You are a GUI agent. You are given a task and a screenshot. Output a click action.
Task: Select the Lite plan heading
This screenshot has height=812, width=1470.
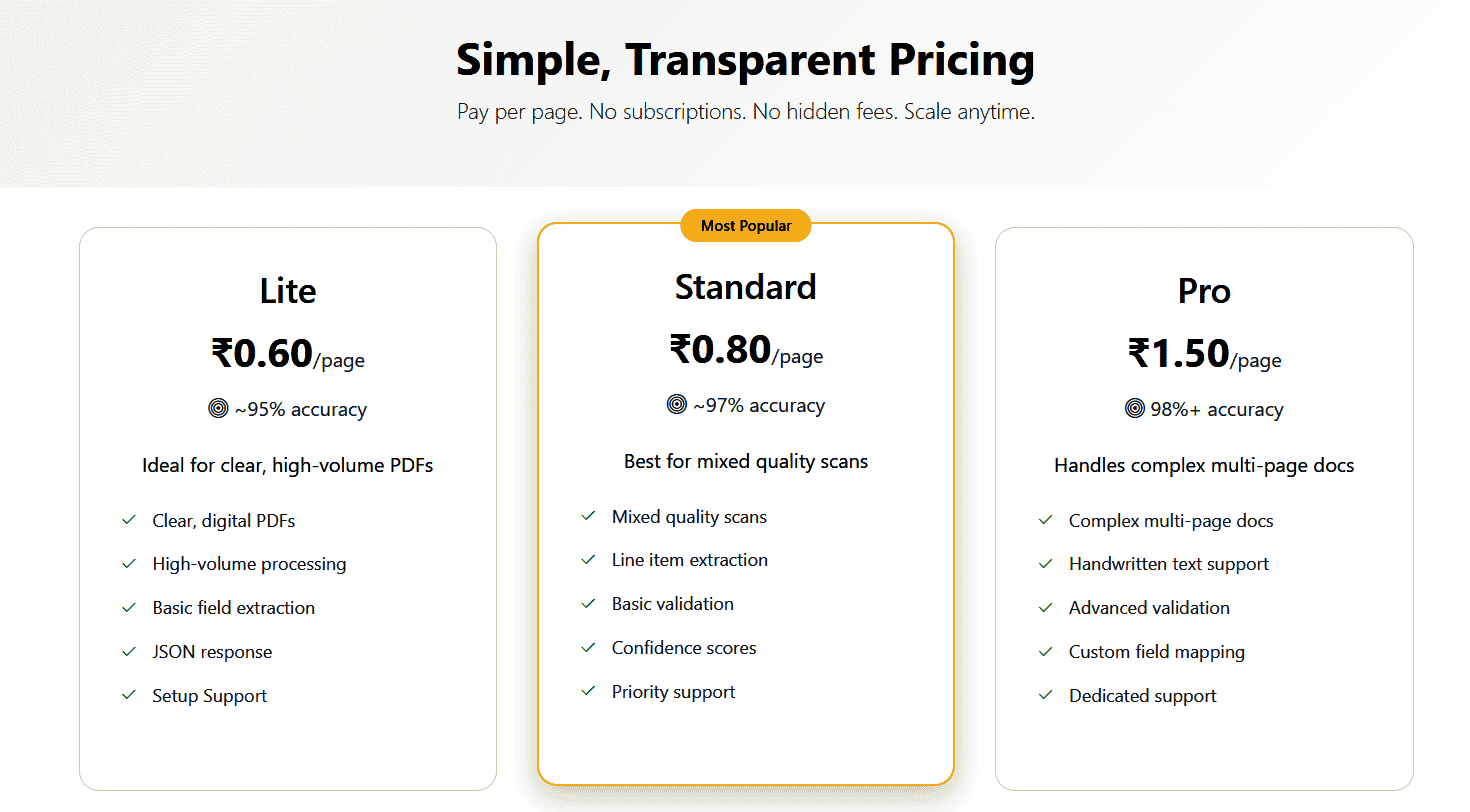(x=288, y=291)
